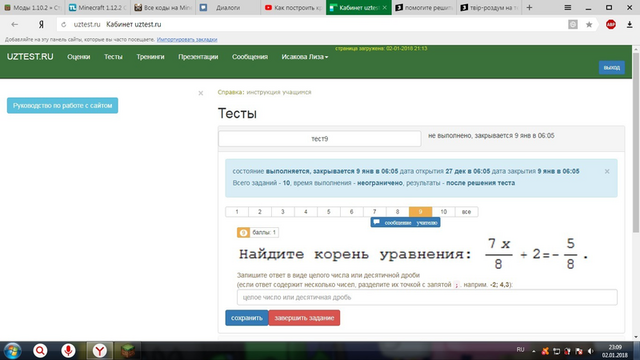Show hidden tray icons arrow

(533, 351)
